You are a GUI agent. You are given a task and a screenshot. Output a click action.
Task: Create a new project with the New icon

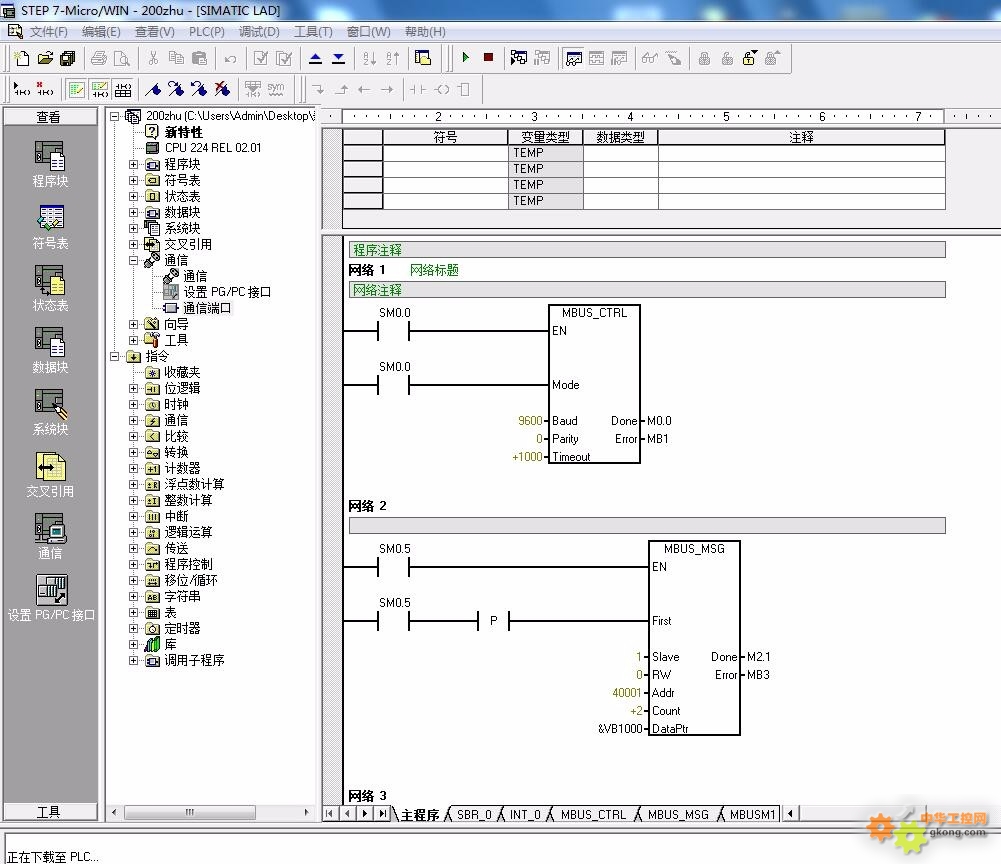coord(22,58)
